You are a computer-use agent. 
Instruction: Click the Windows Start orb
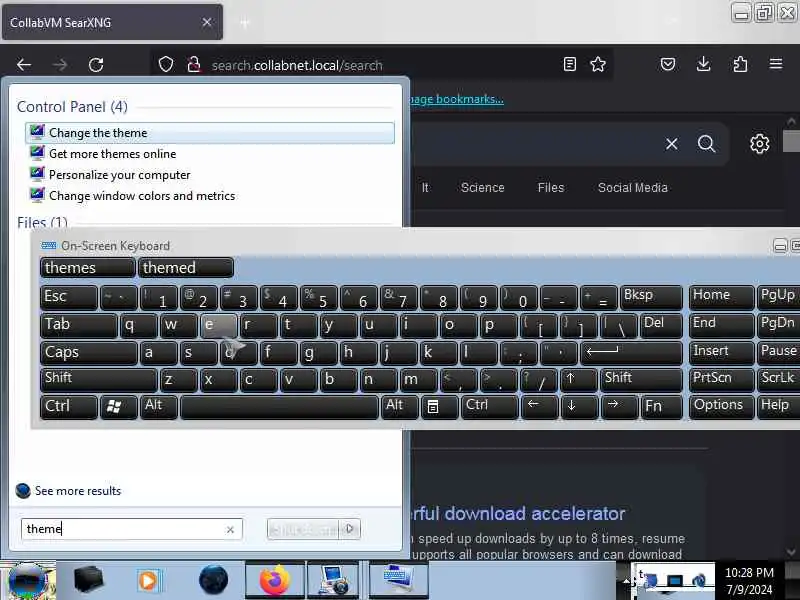[28, 581]
